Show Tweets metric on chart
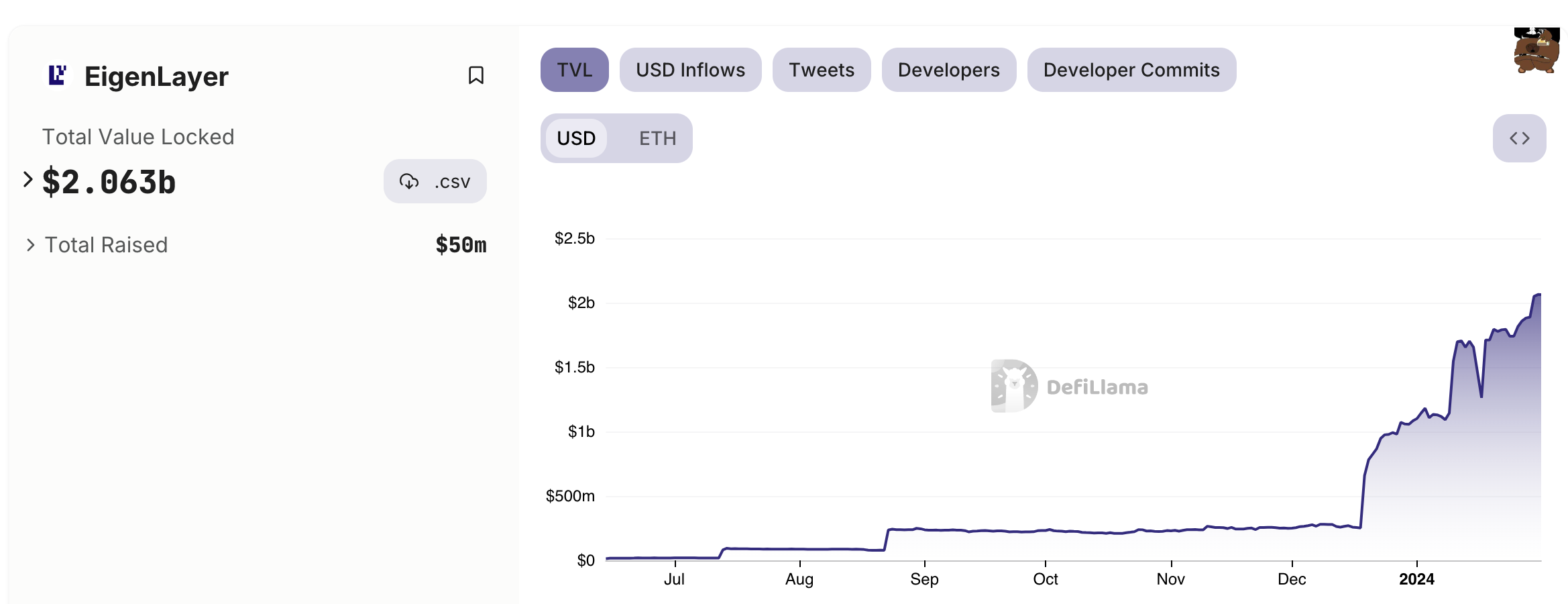The width and height of the screenshot is (1568, 604). (x=822, y=70)
